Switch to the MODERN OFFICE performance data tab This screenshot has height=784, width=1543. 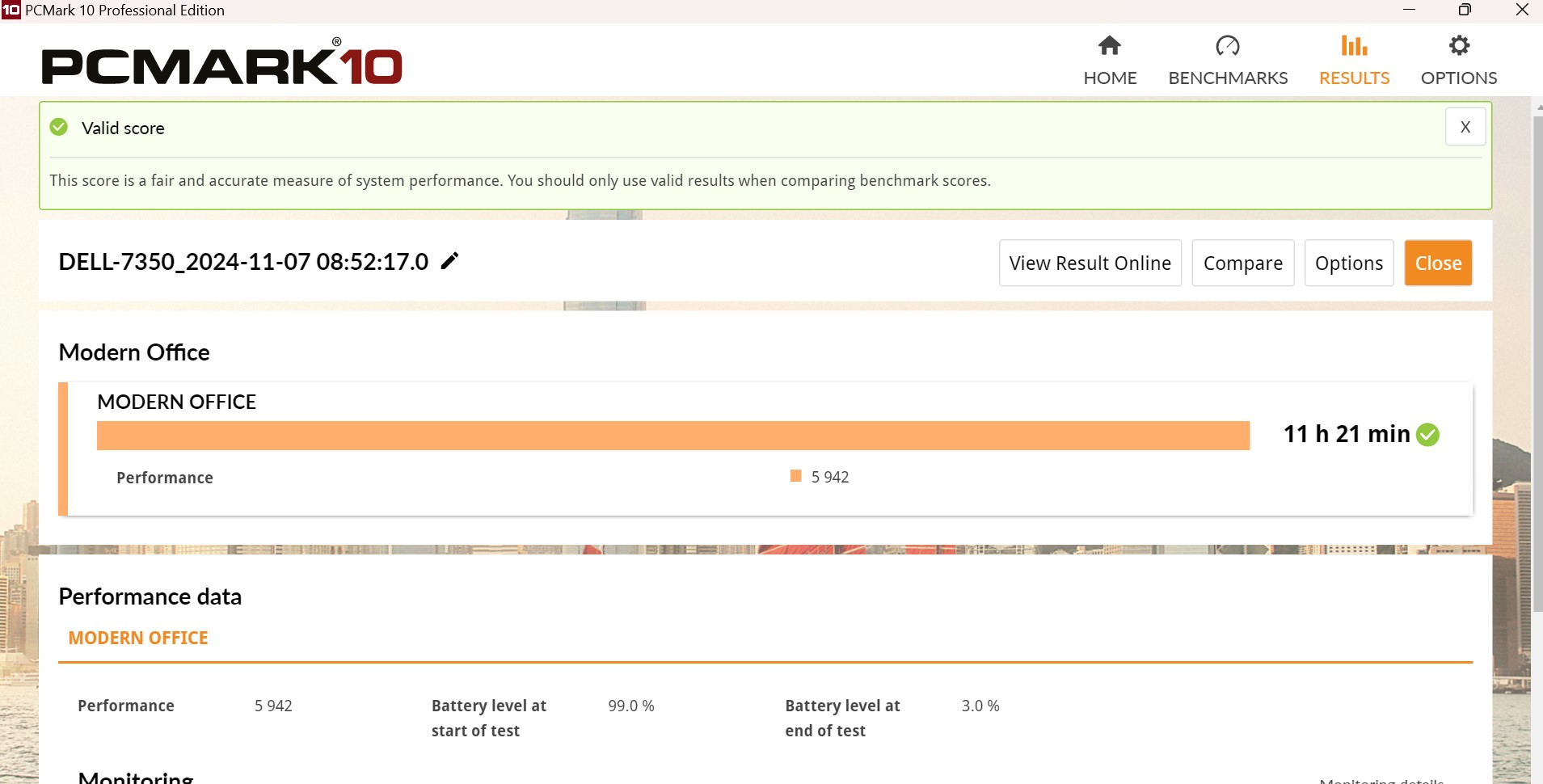[138, 639]
